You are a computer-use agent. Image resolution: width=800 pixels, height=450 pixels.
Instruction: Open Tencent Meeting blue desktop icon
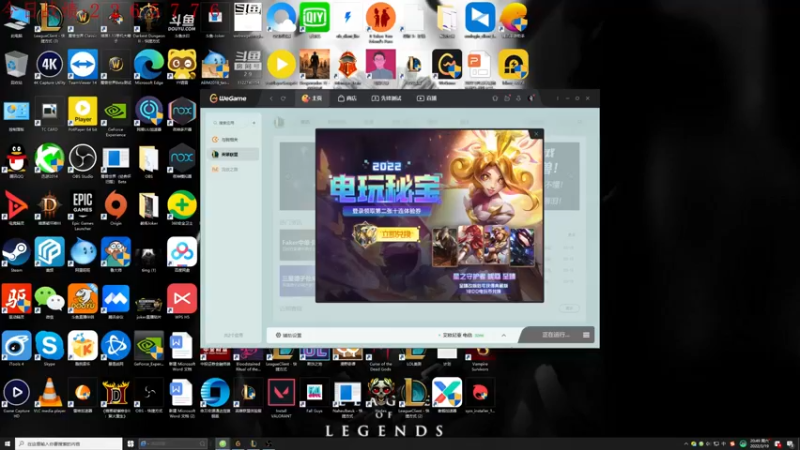[x=116, y=302]
